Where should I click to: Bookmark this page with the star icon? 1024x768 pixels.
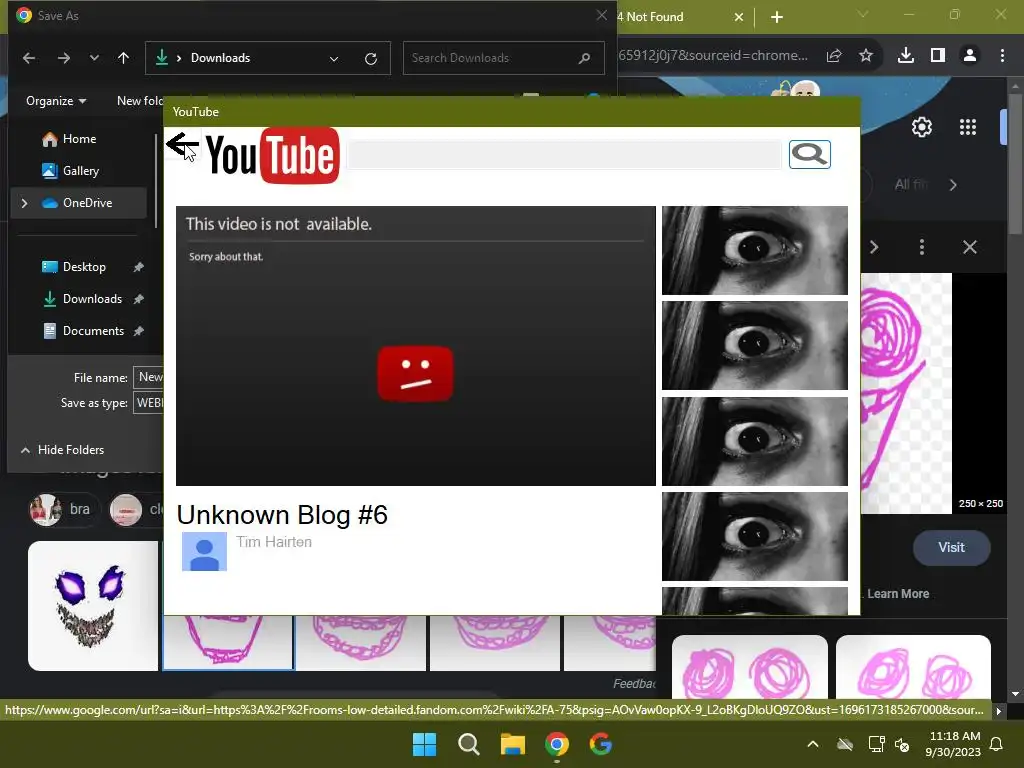(x=866, y=56)
